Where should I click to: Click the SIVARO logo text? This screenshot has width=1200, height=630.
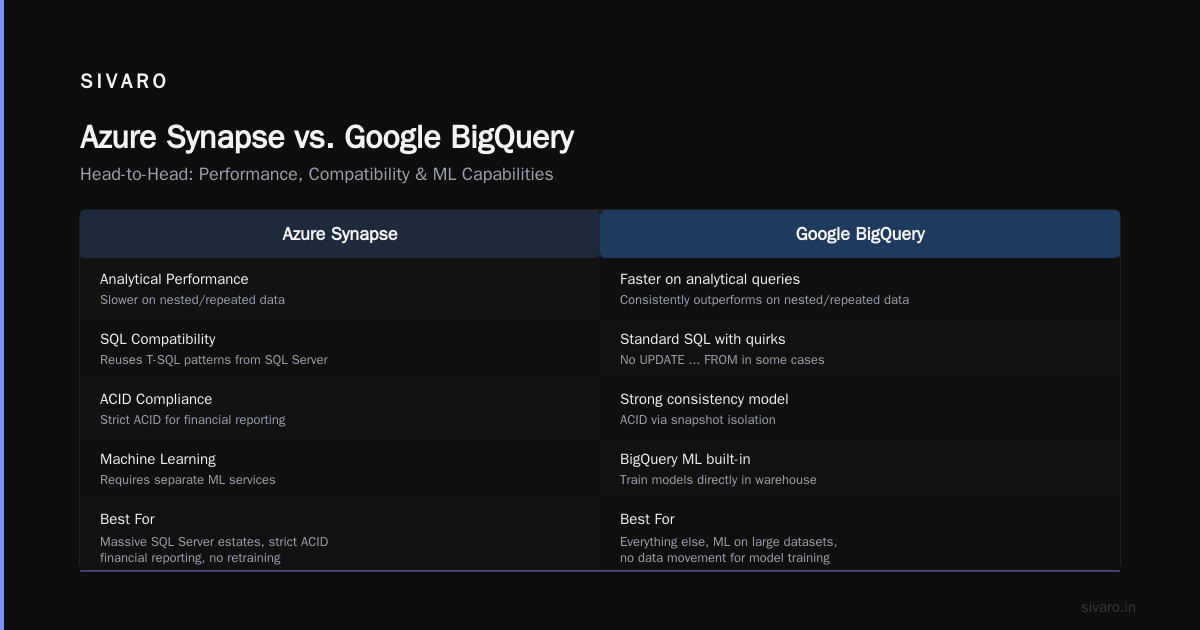124,82
